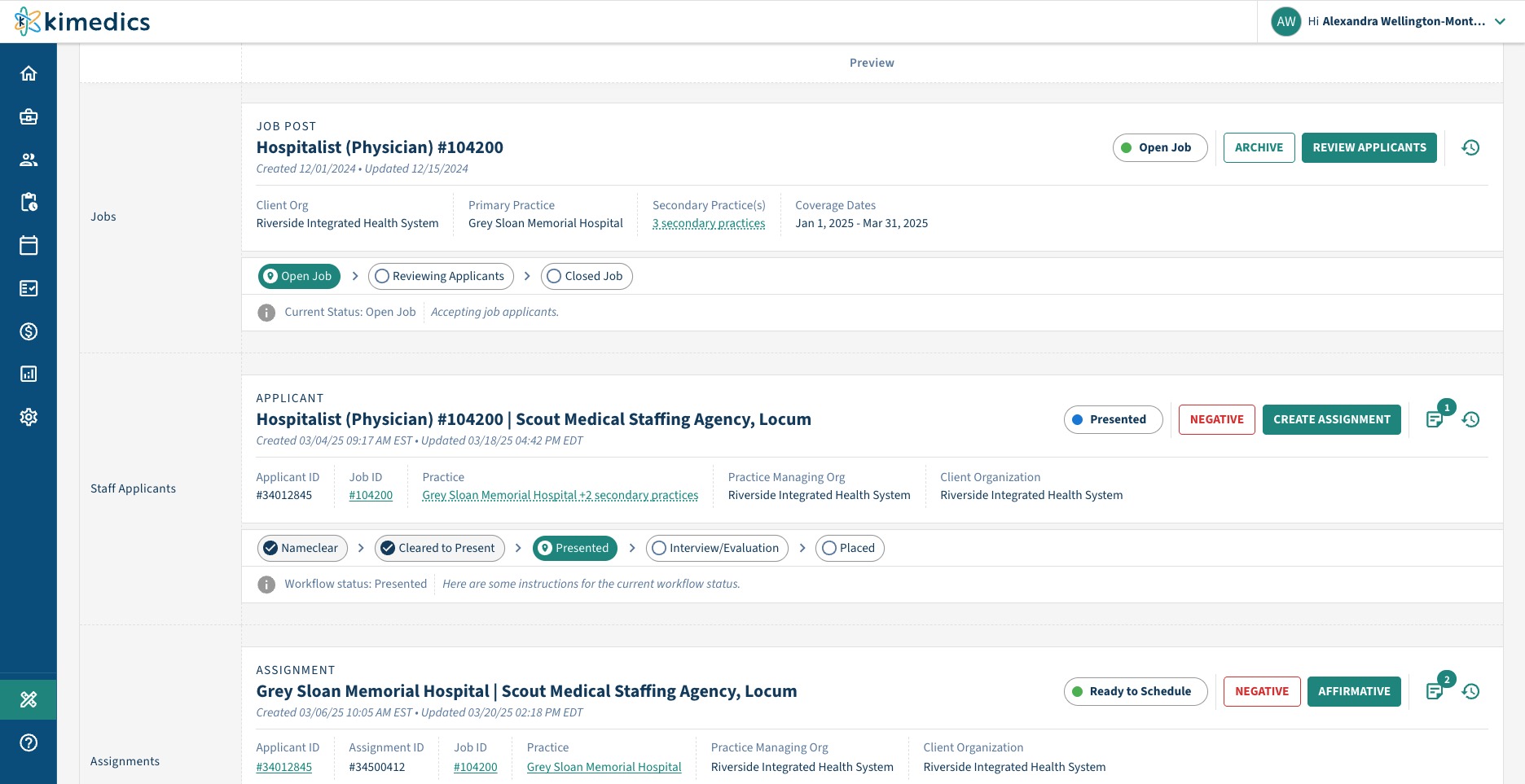Viewport: 1525px width, 784px height.
Task: View history icon on Applicant card
Action: pyautogui.click(x=1470, y=419)
